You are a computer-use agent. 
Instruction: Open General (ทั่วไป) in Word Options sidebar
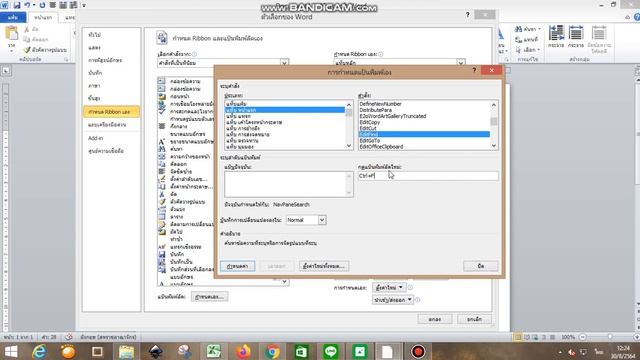94,35
